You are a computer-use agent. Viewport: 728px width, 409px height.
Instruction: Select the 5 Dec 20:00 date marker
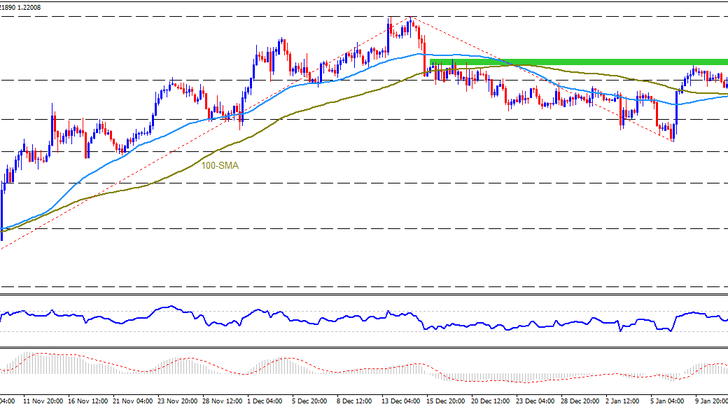pos(309,401)
